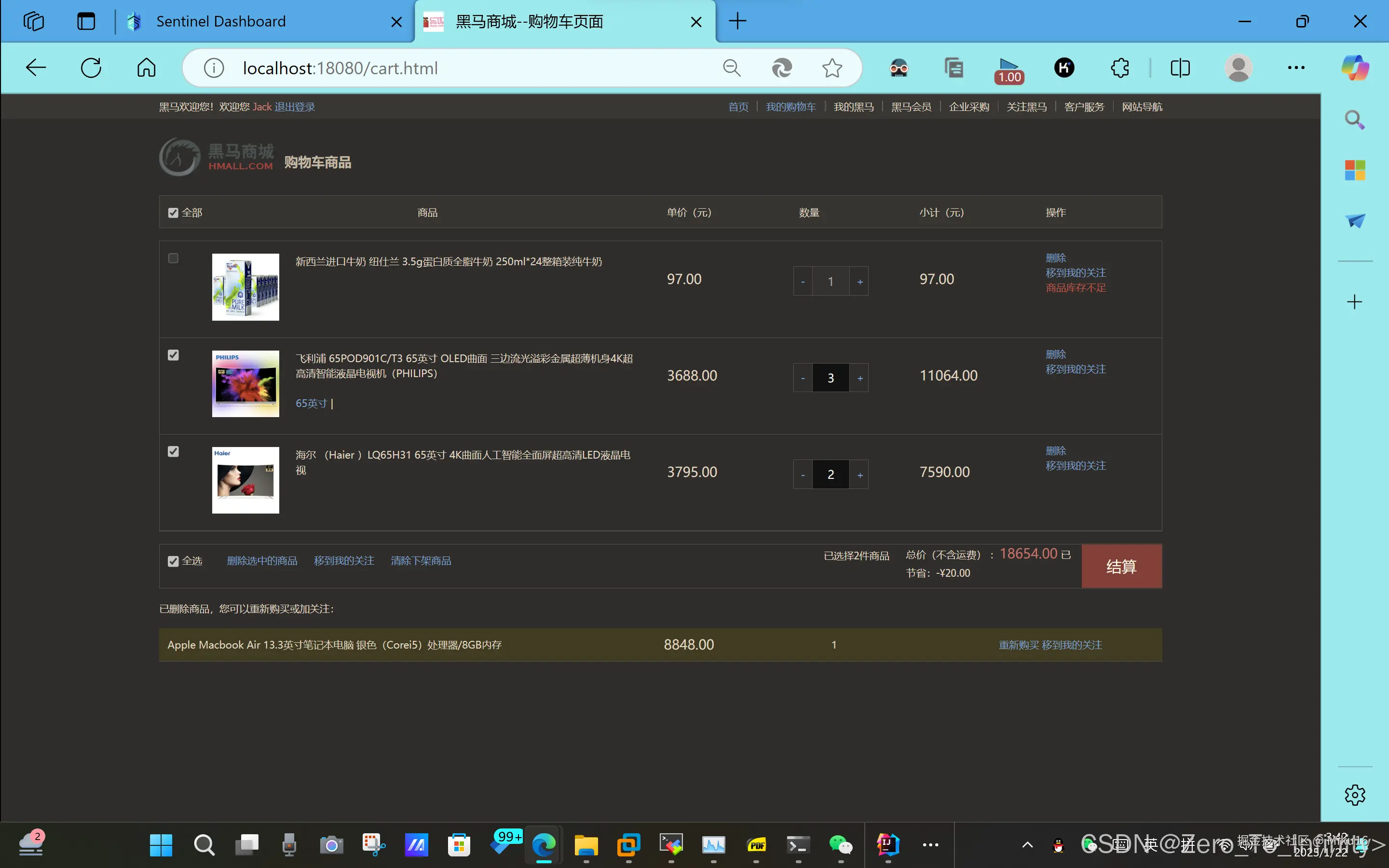The image size is (1389, 868).
Task: Click 清除下架商品 link
Action: tap(421, 561)
